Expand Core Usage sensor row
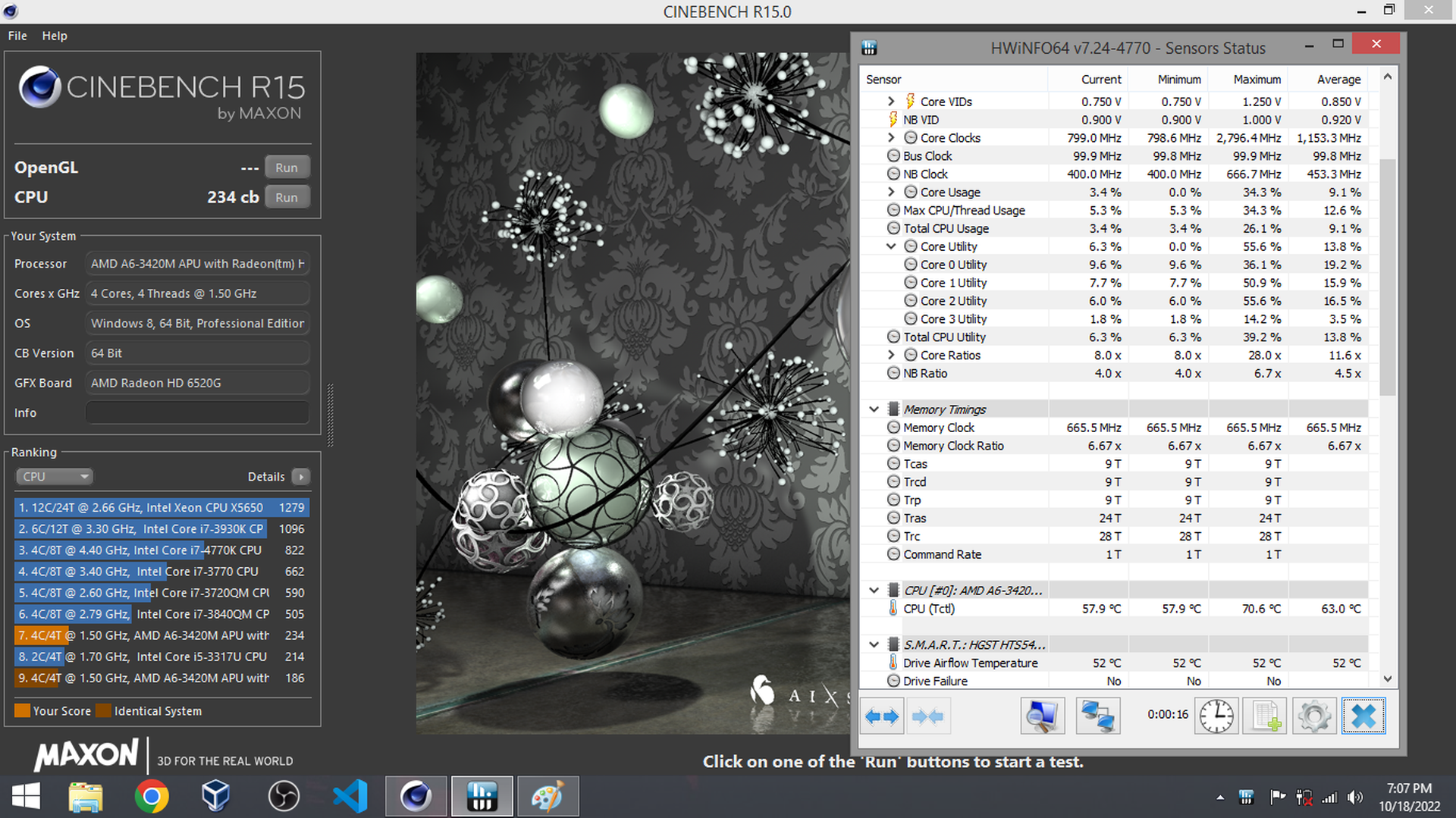 (891, 192)
